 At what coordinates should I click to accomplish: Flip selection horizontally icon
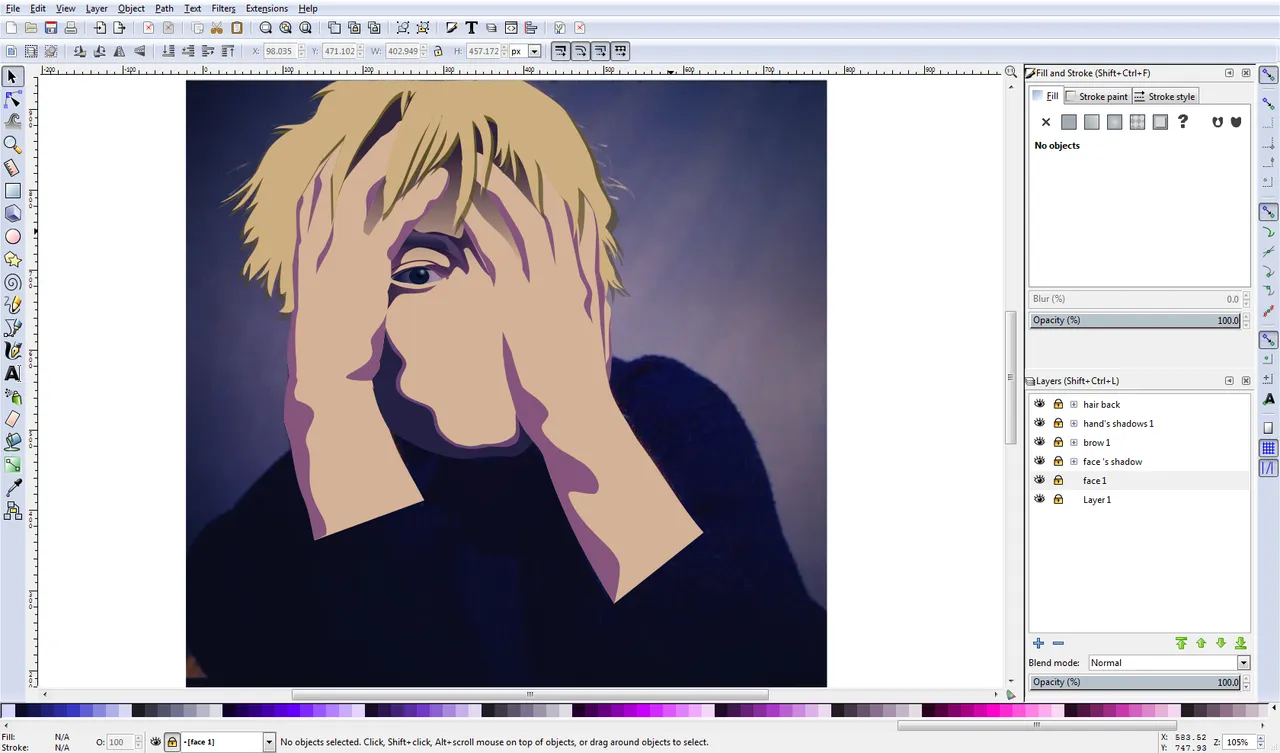[x=120, y=51]
